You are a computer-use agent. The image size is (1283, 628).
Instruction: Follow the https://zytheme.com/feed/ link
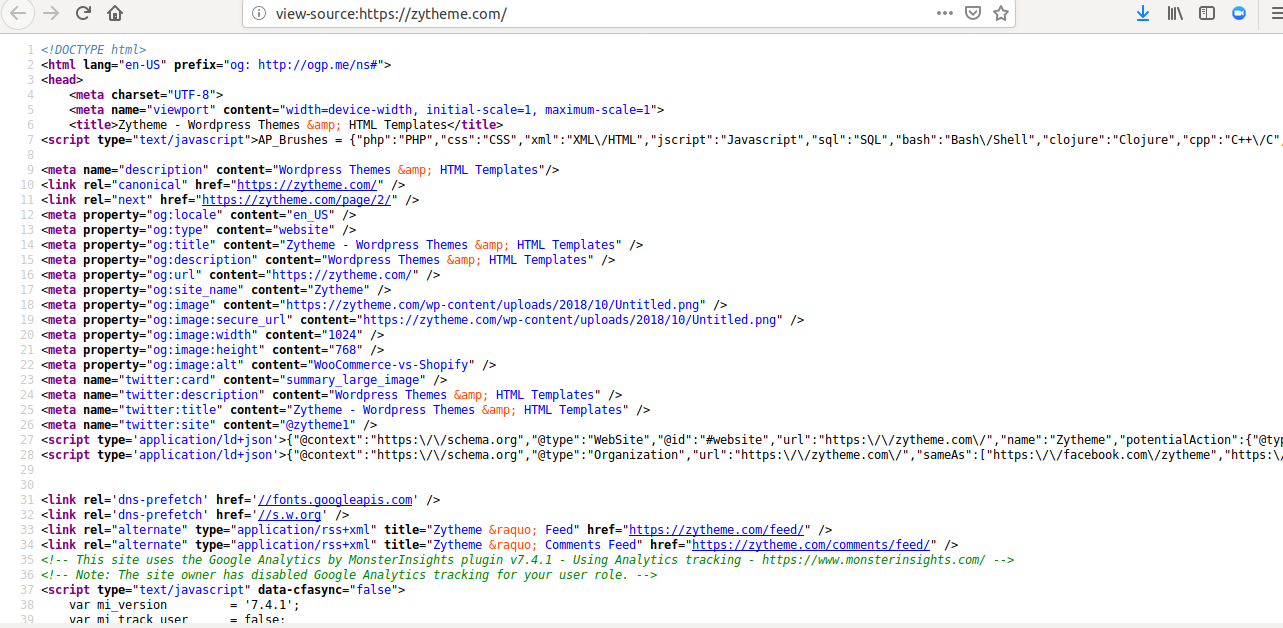point(716,530)
